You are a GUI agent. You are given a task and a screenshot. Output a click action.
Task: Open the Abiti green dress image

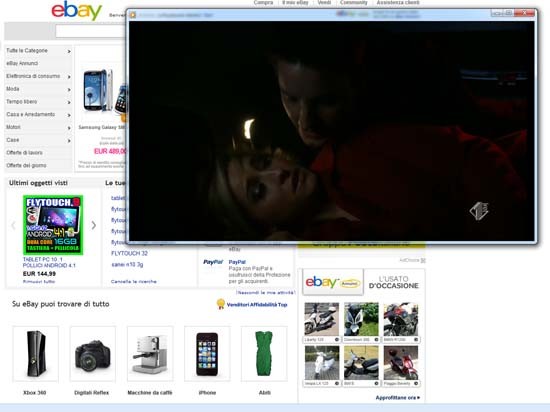(x=264, y=353)
